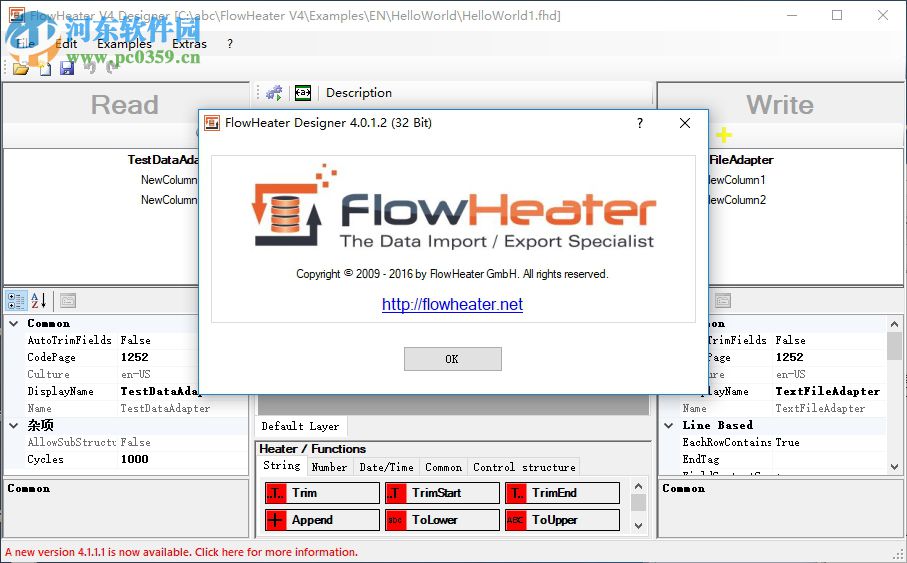Select the EachRowContains value True
The image size is (907, 563).
(787, 443)
